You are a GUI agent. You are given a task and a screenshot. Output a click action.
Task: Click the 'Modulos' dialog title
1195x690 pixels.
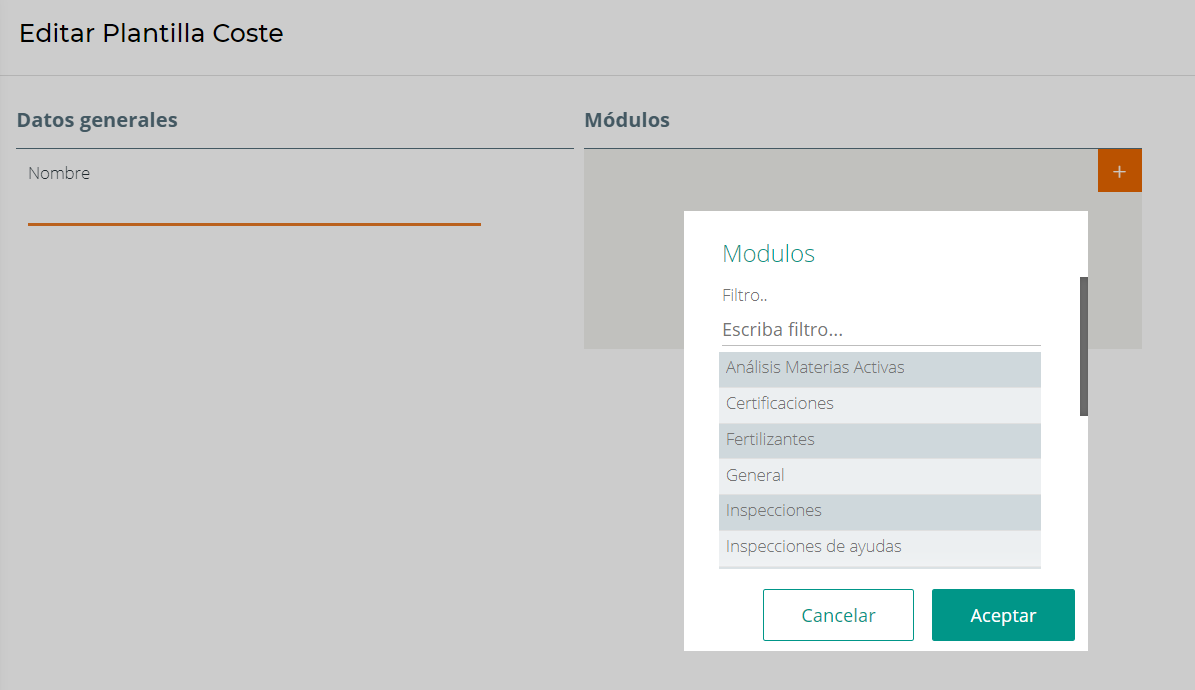pos(768,254)
